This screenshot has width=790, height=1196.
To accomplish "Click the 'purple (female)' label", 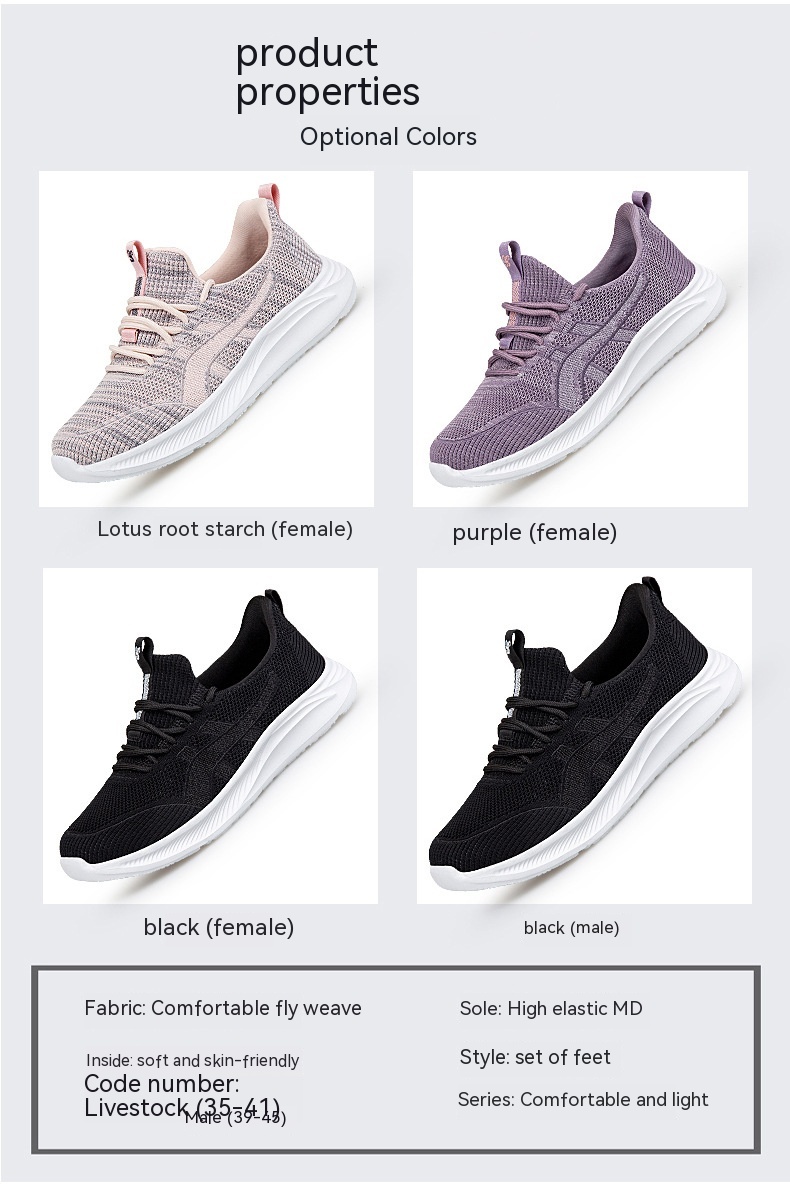I will point(535,532).
